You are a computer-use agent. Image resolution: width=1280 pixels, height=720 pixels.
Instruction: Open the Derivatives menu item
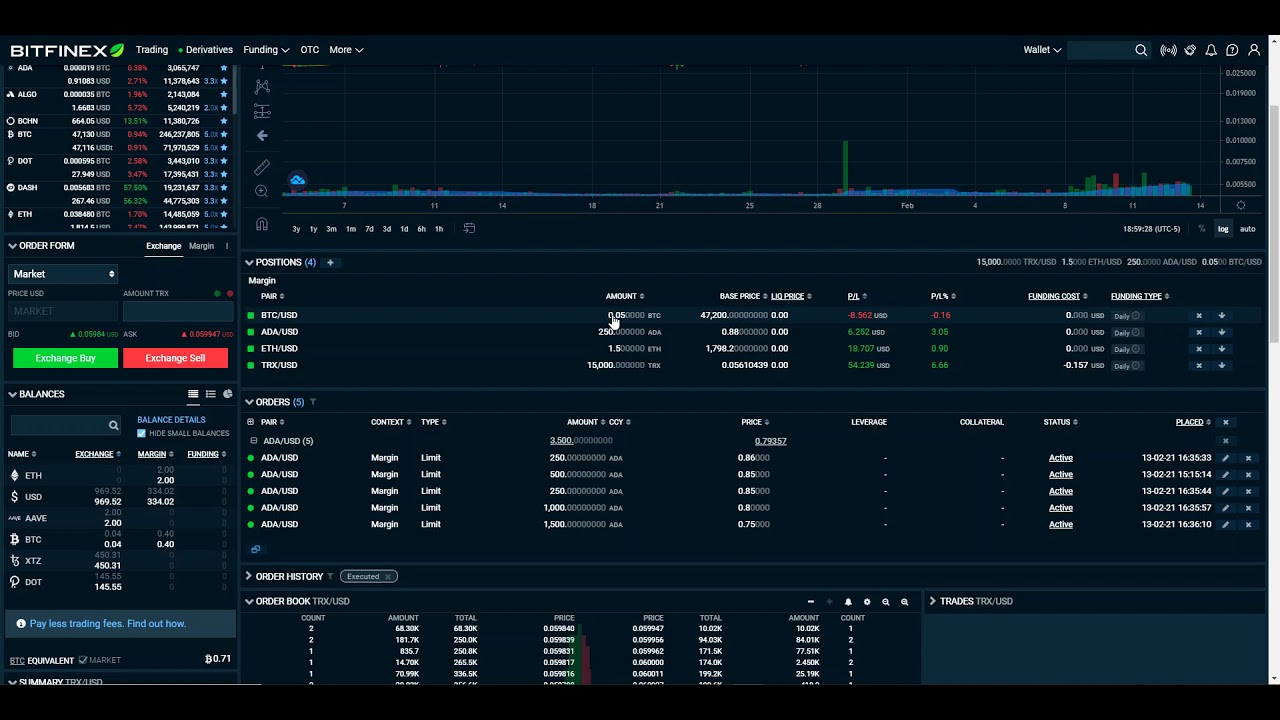pos(206,50)
